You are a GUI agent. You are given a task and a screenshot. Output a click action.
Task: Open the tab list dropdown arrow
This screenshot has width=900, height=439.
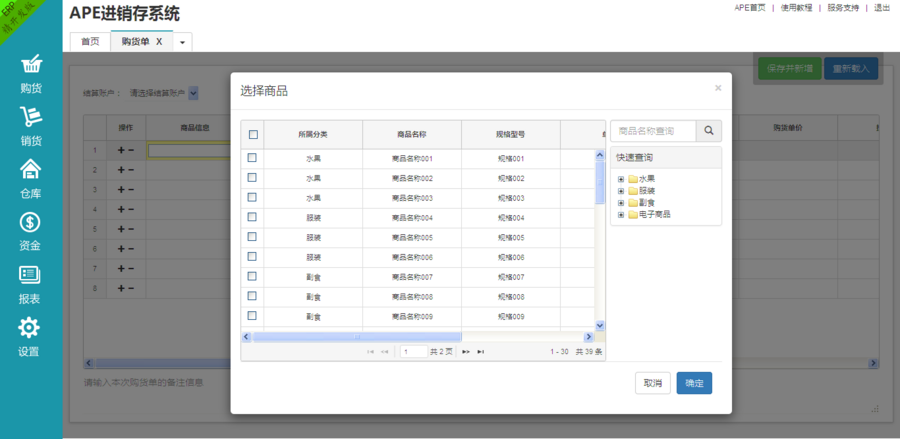(x=183, y=42)
